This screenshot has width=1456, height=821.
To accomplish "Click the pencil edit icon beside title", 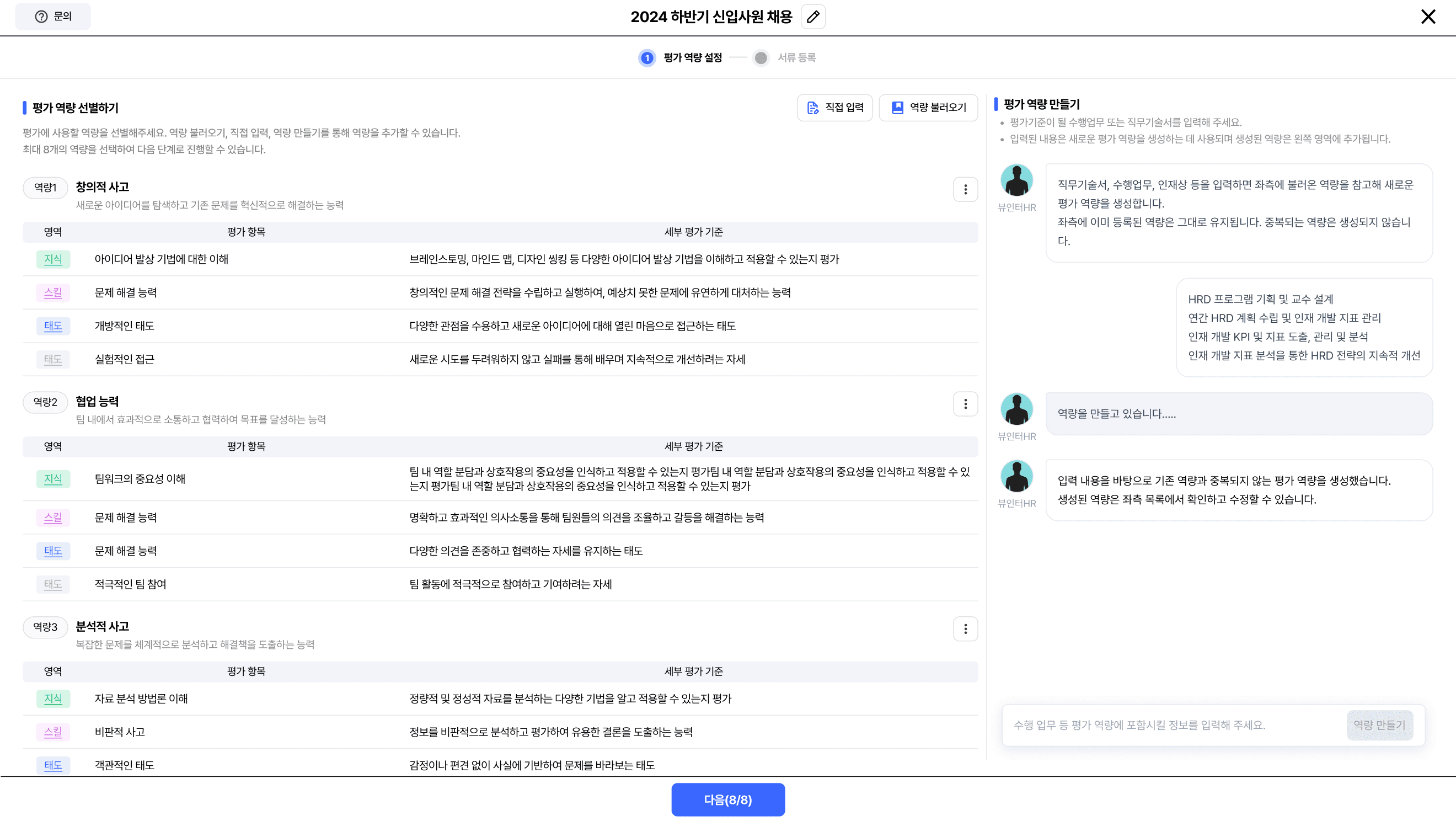I will (813, 17).
